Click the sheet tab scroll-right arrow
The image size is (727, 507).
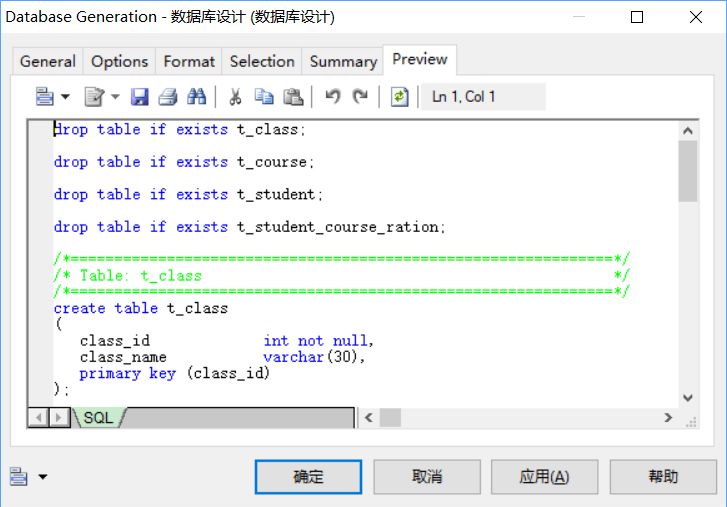tap(59, 418)
